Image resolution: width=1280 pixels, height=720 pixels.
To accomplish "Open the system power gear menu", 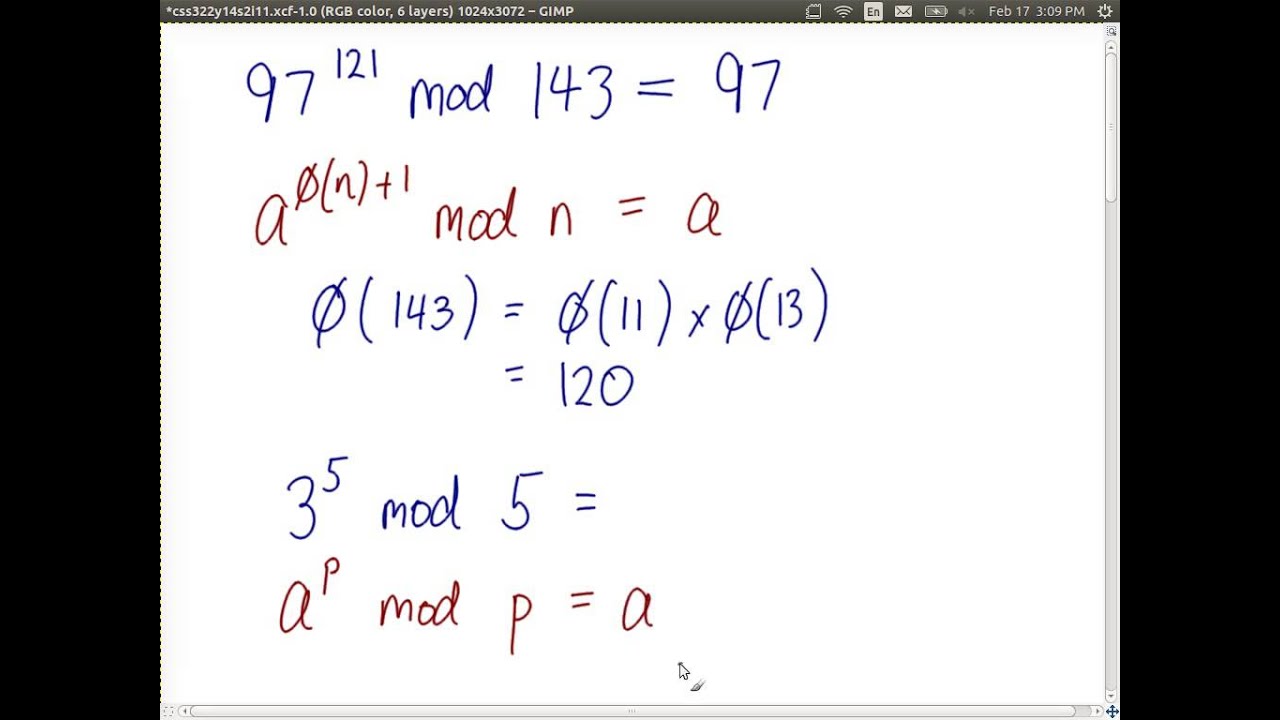I will [1105, 11].
